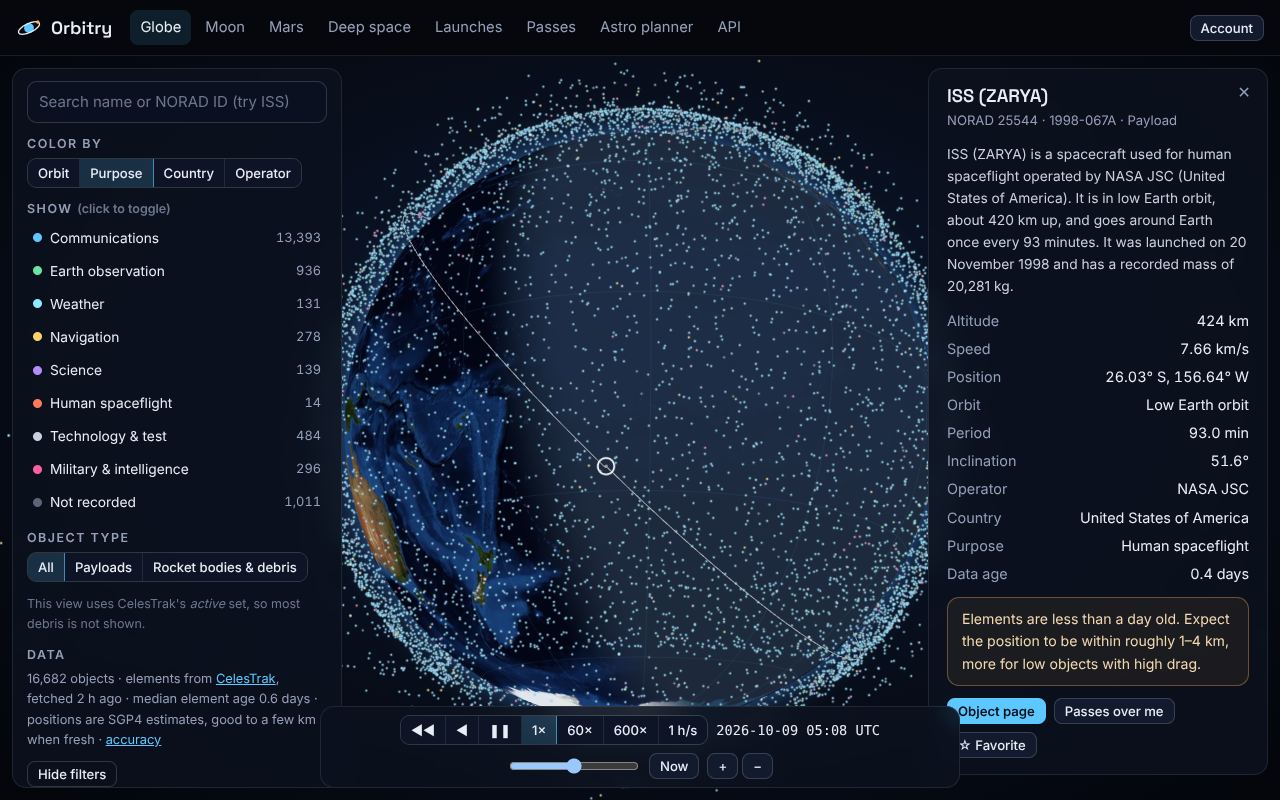Toggle Science satellites layer
The width and height of the screenshot is (1280, 800).
pos(176,370)
